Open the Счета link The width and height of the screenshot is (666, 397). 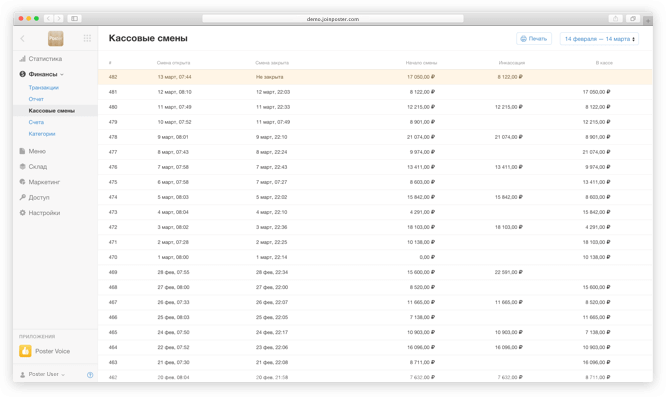click(36, 122)
